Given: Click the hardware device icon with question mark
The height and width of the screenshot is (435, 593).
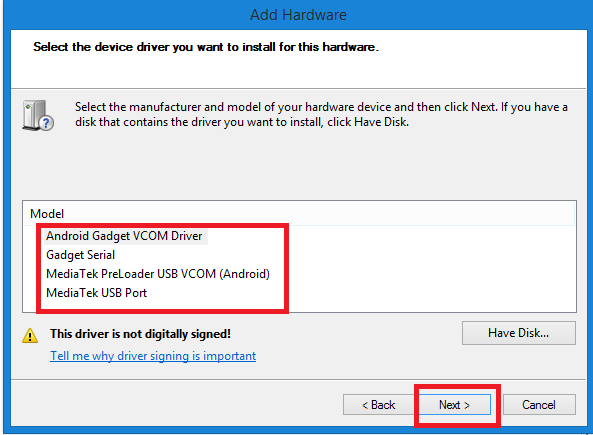Looking at the screenshot, I should click(x=38, y=116).
